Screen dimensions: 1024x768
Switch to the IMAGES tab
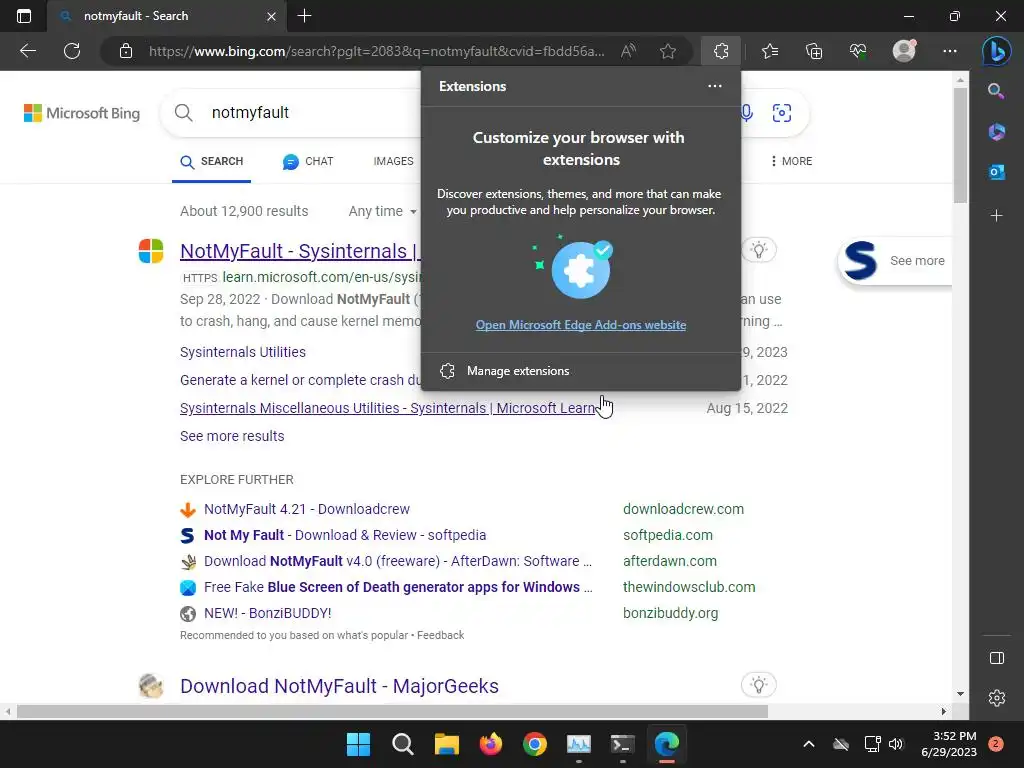tap(393, 161)
